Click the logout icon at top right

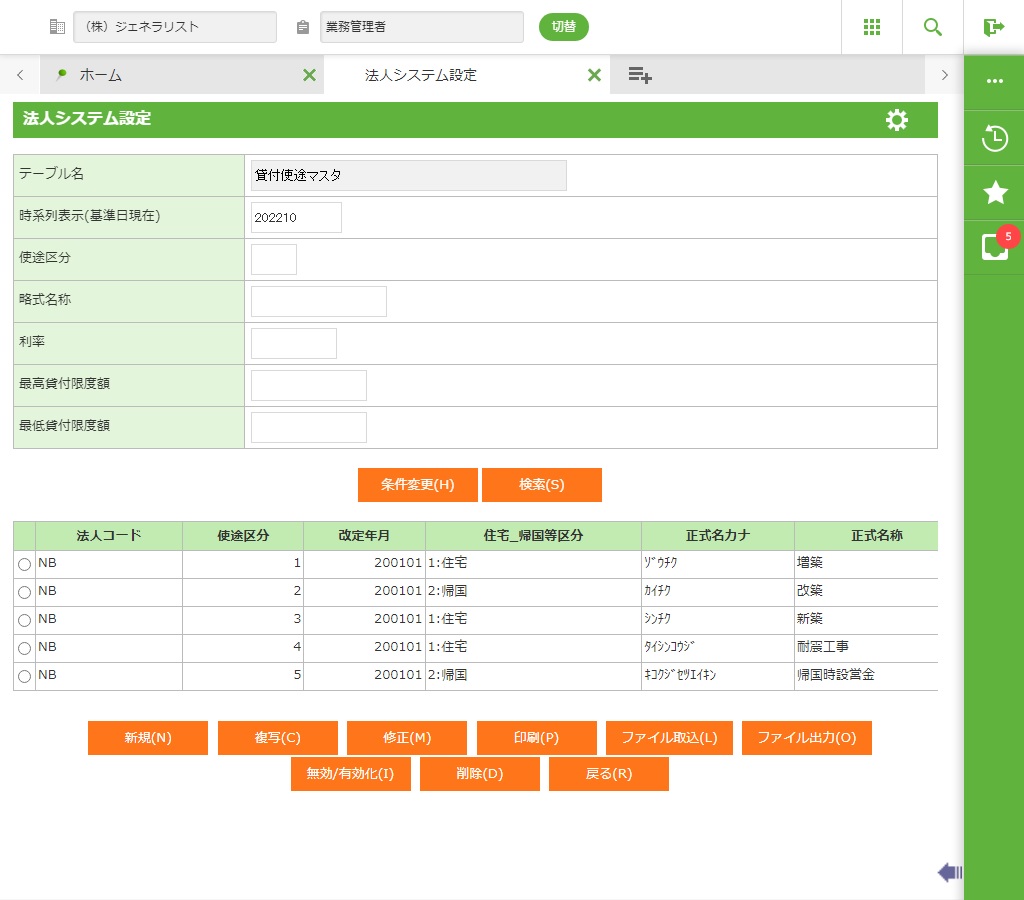[x=993, y=27]
